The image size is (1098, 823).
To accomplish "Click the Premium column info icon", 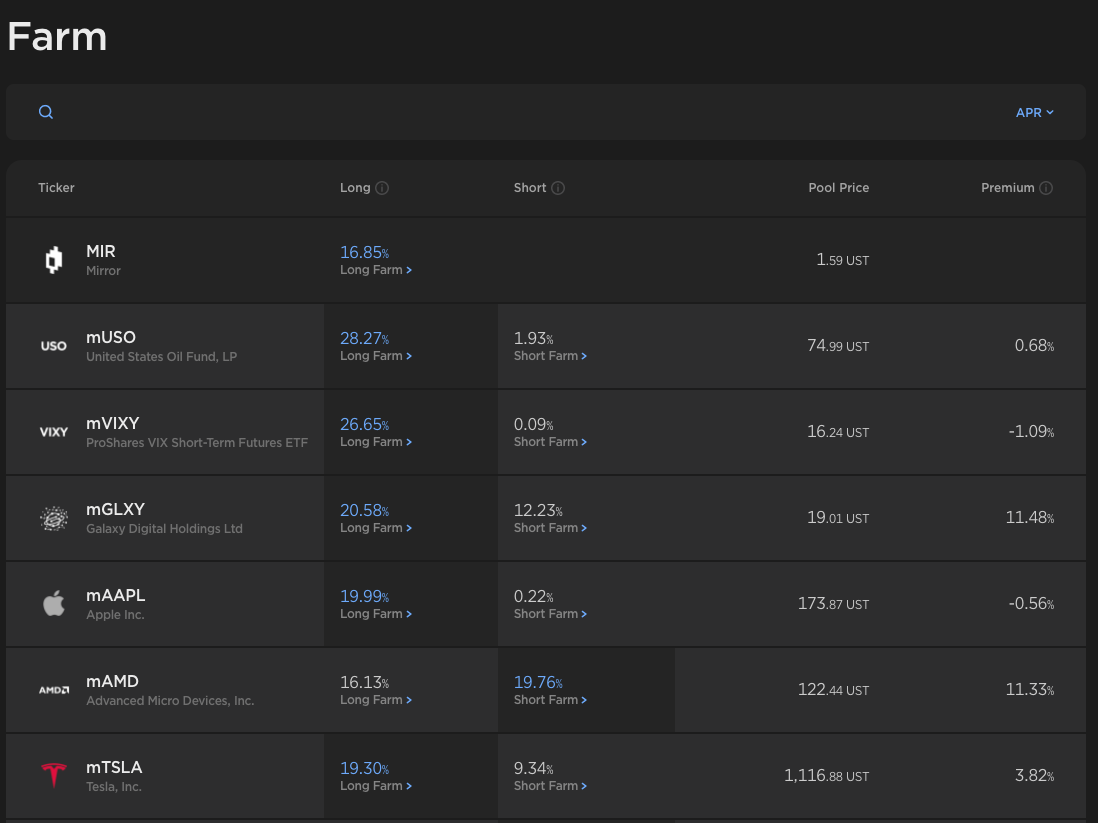I will [x=1045, y=188].
